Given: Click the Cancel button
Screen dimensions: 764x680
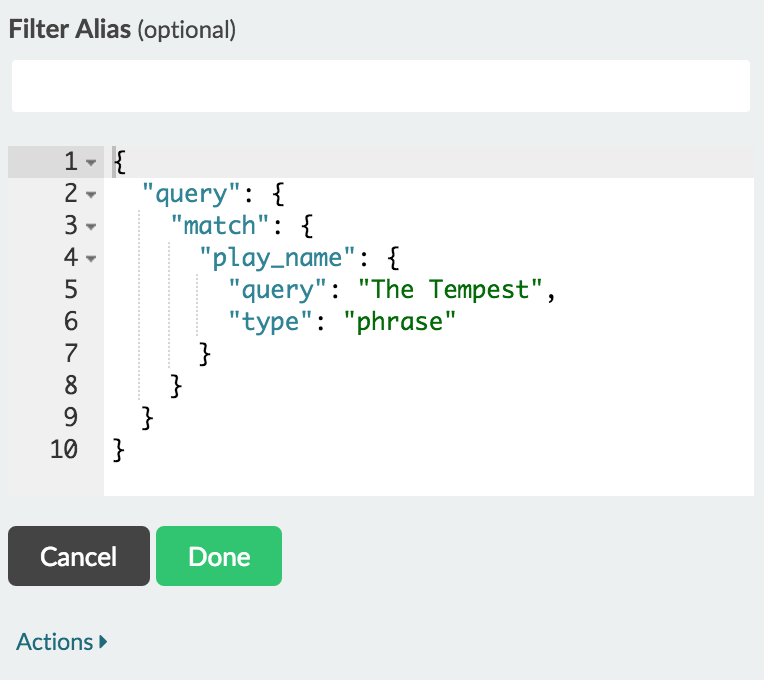Looking at the screenshot, I should [79, 556].
